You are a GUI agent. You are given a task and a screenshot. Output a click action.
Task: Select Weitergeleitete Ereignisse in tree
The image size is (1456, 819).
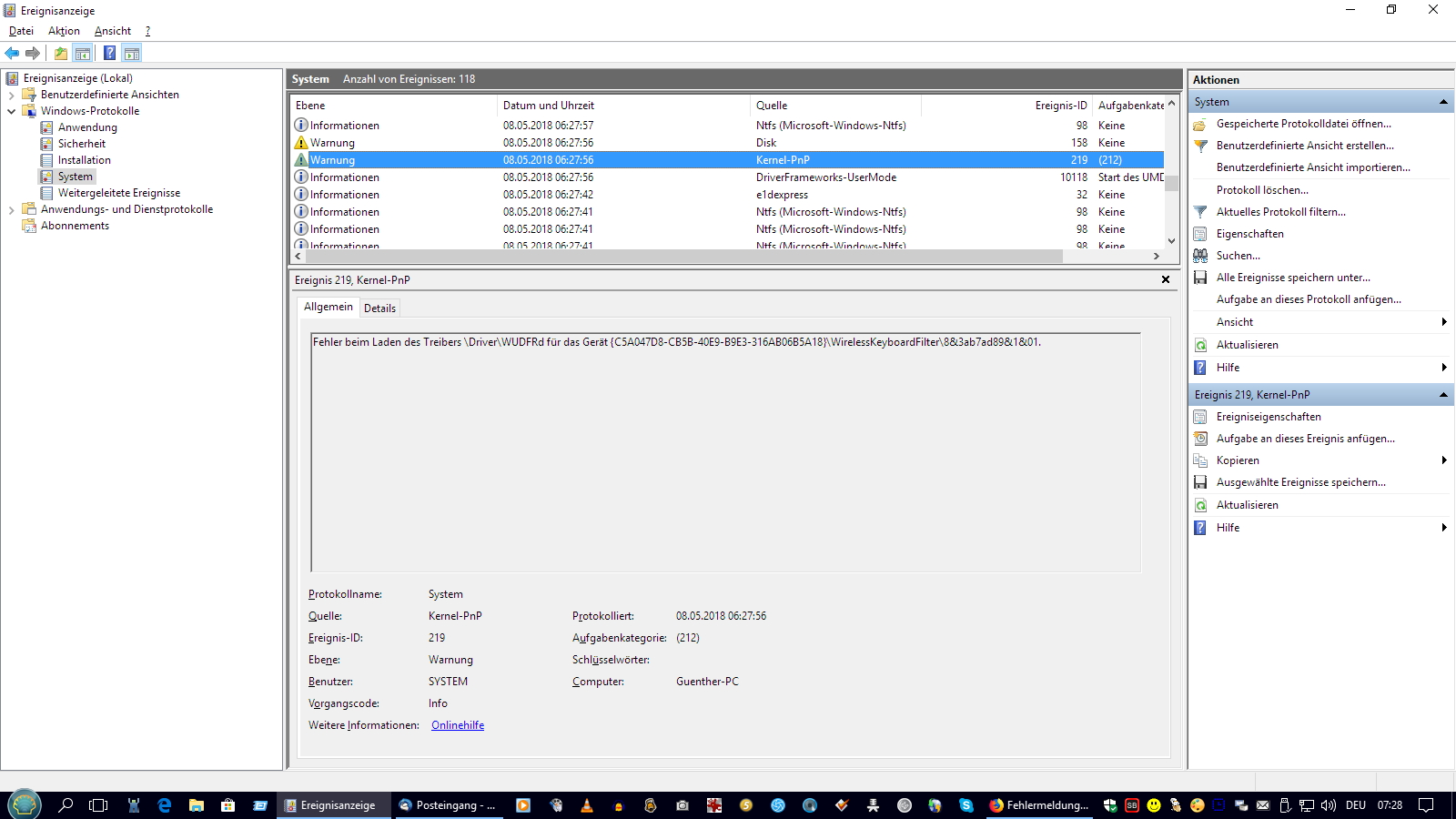click(119, 193)
